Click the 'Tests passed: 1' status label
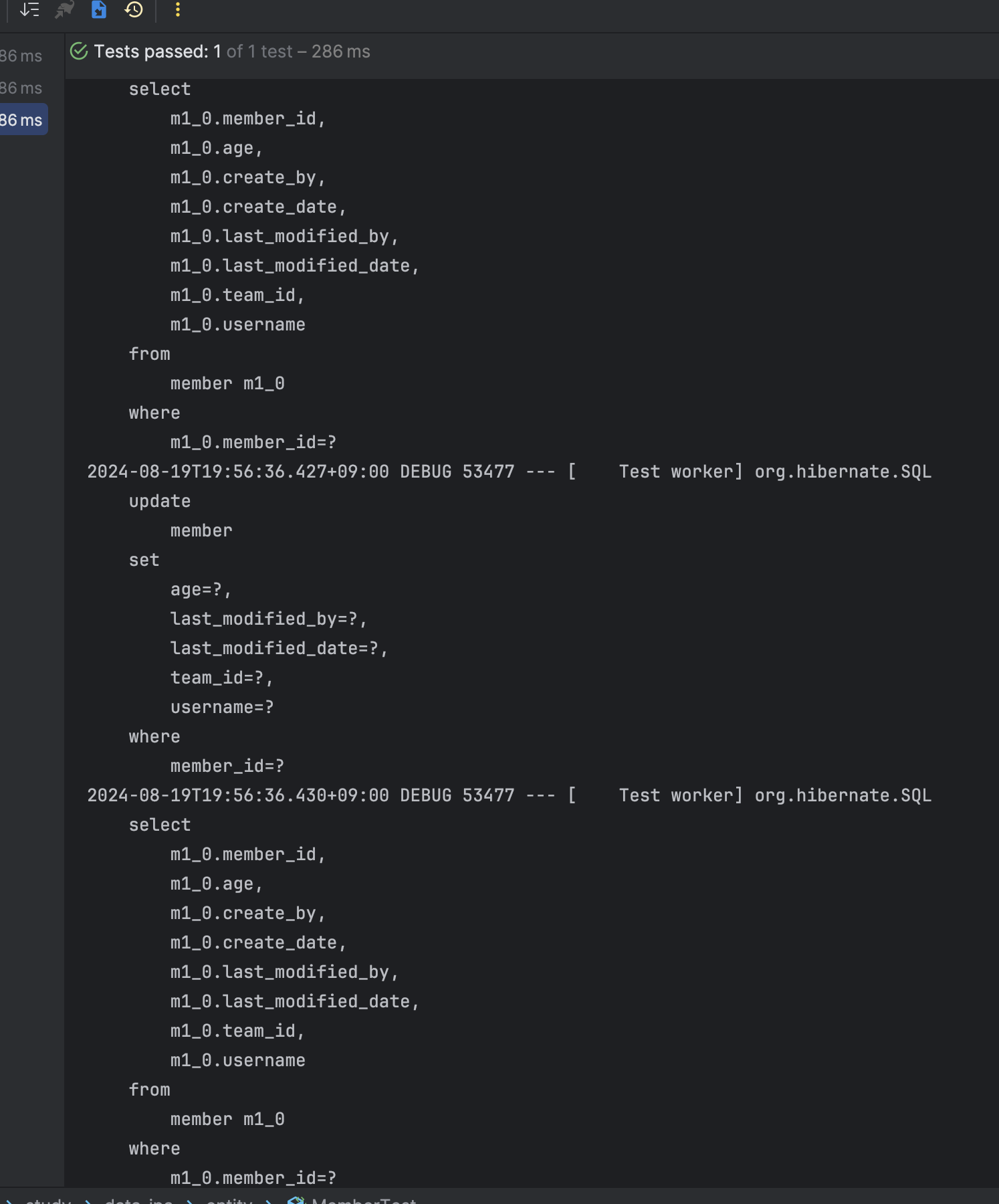999x1204 pixels. (157, 52)
